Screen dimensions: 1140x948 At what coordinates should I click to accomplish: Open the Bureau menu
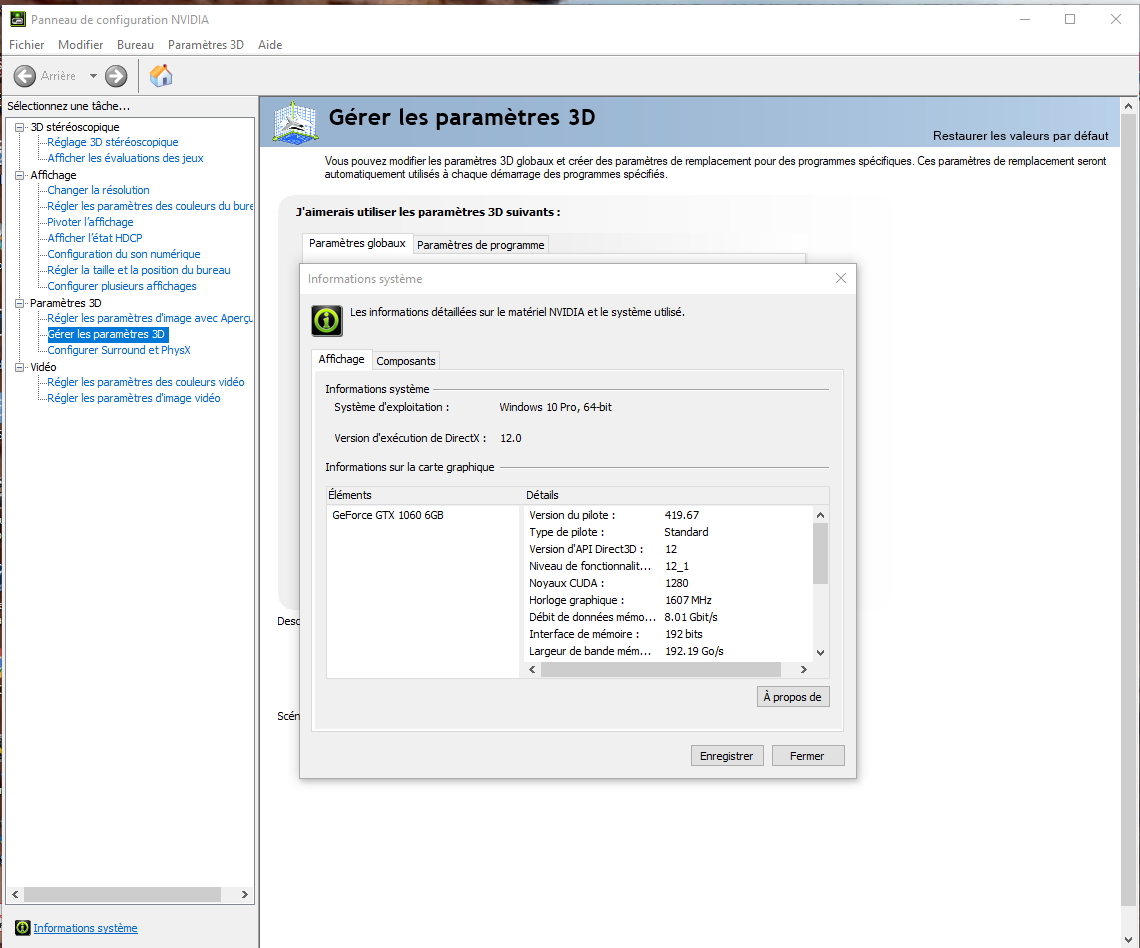[x=135, y=44]
